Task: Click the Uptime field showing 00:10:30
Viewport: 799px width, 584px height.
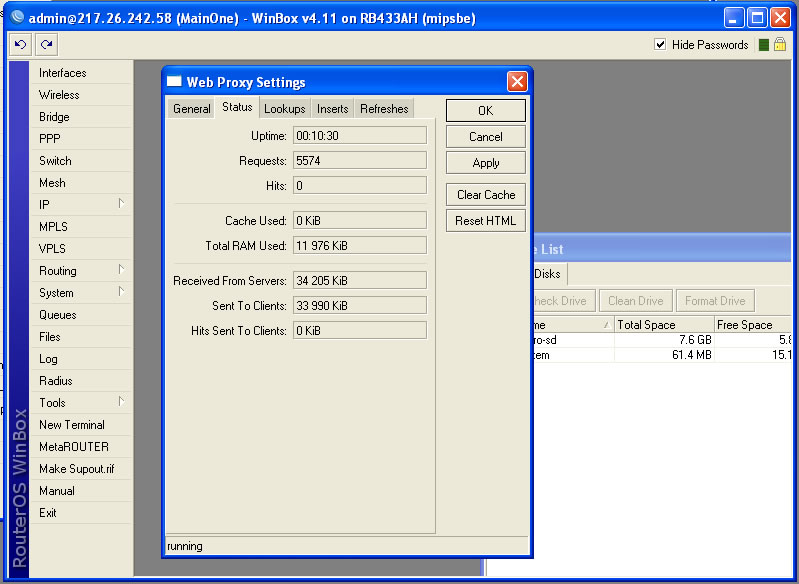Action: pos(360,136)
